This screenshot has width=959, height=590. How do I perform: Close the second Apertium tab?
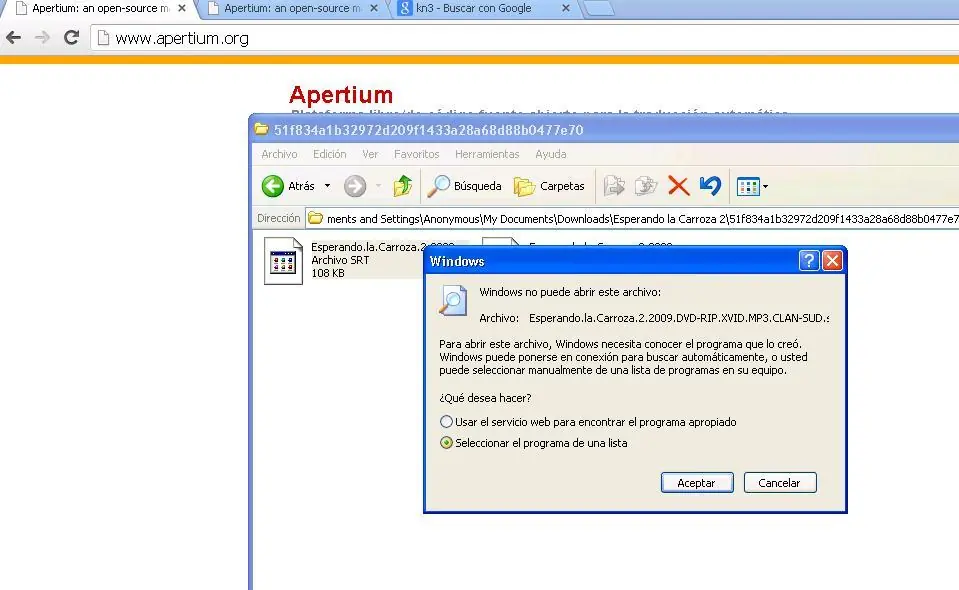tap(374, 9)
